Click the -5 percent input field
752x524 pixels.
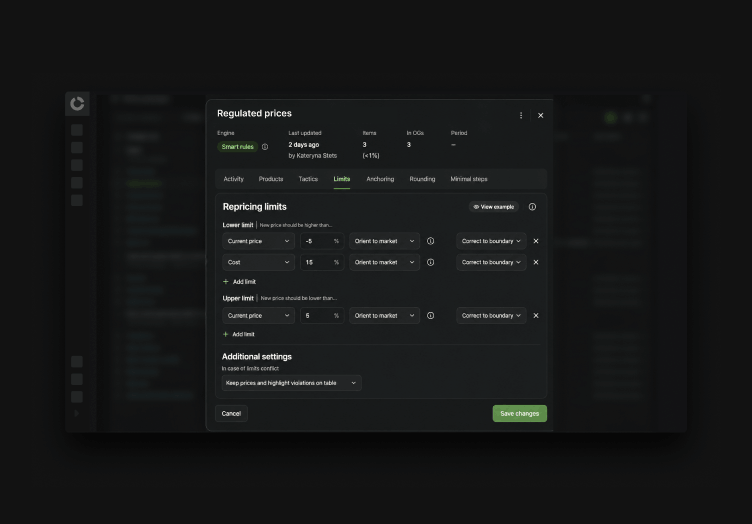[322, 241]
